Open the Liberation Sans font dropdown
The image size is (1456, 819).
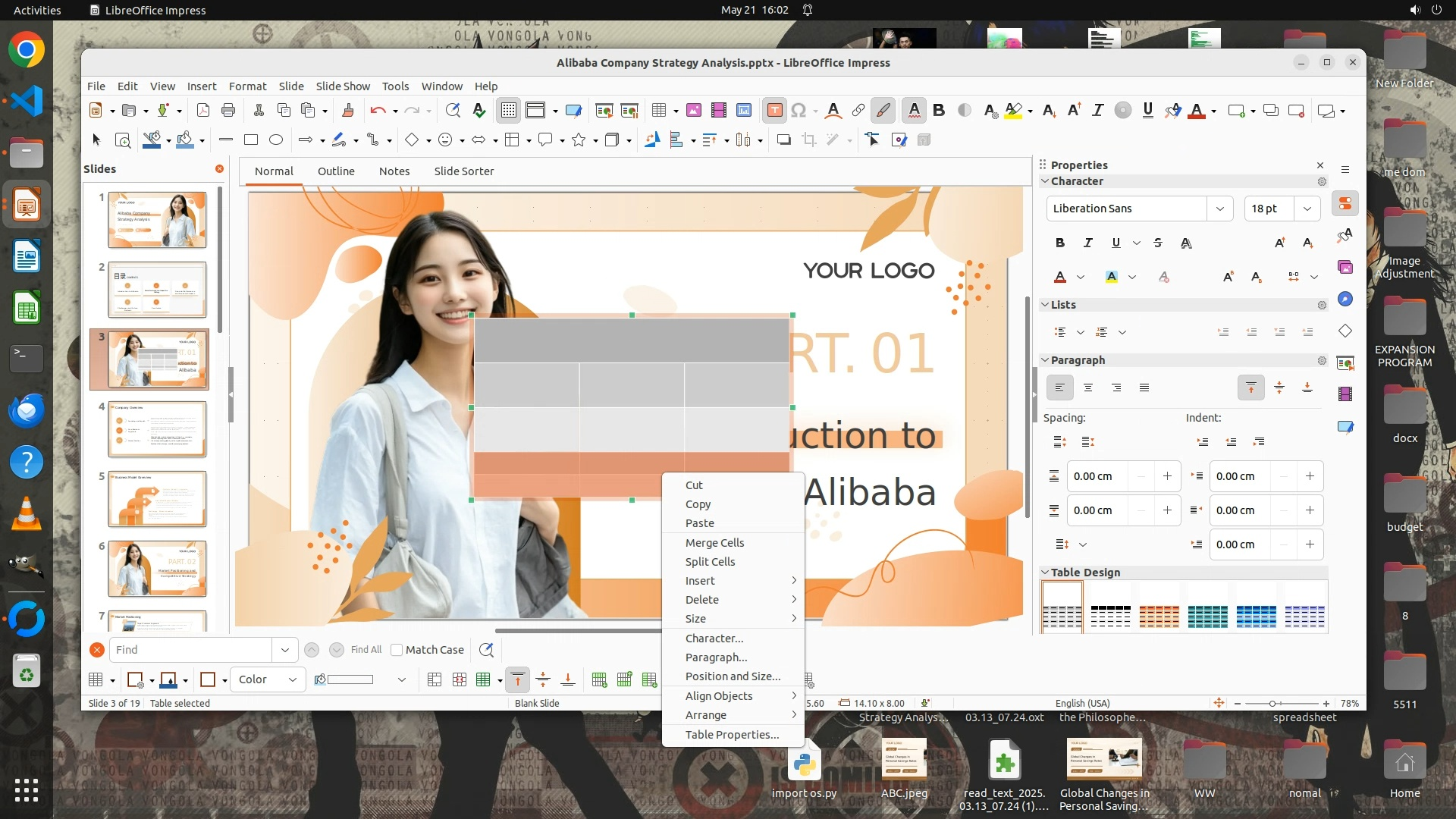pyautogui.click(x=1219, y=209)
